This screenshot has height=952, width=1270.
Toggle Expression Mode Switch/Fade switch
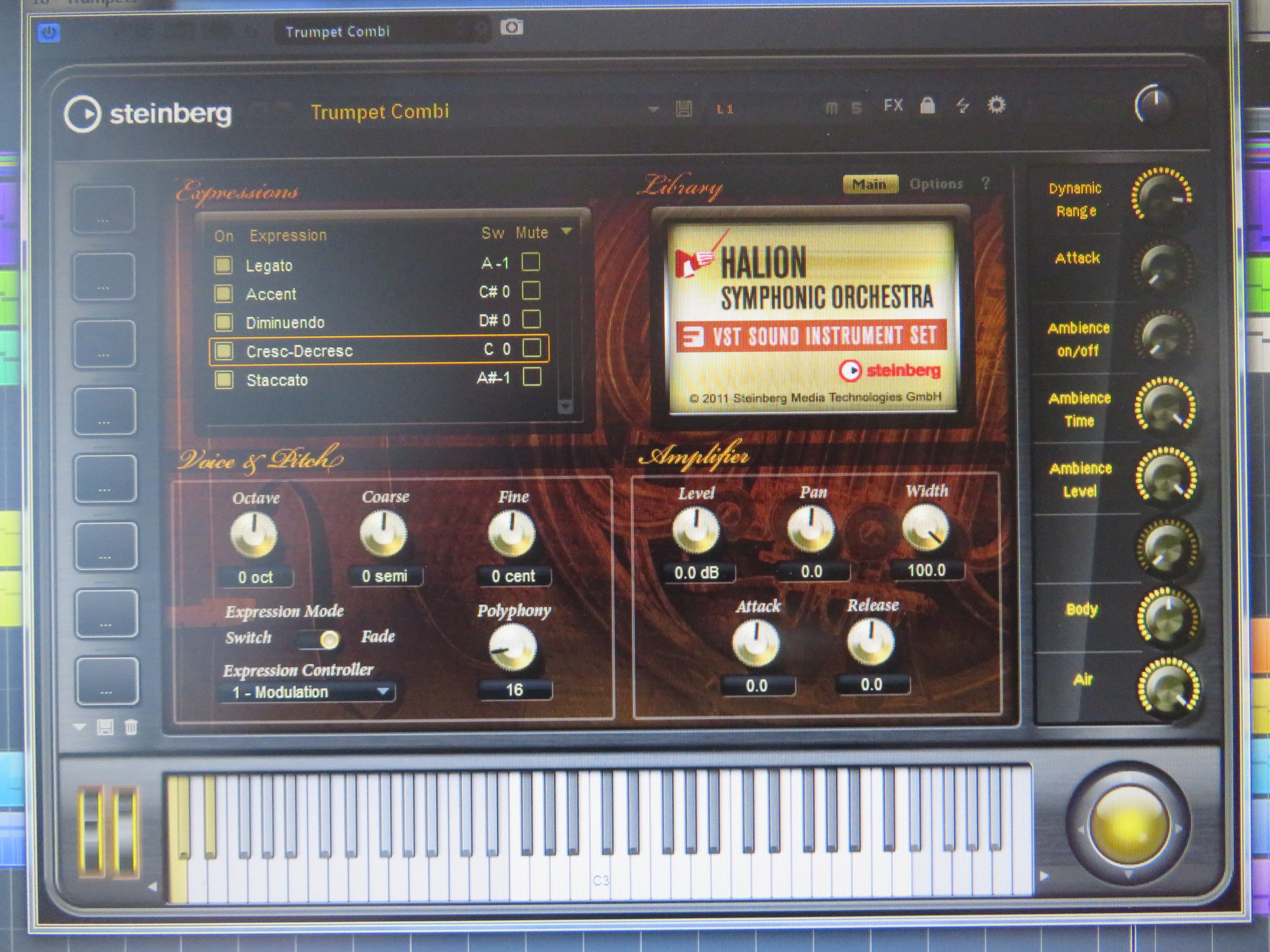point(320,639)
